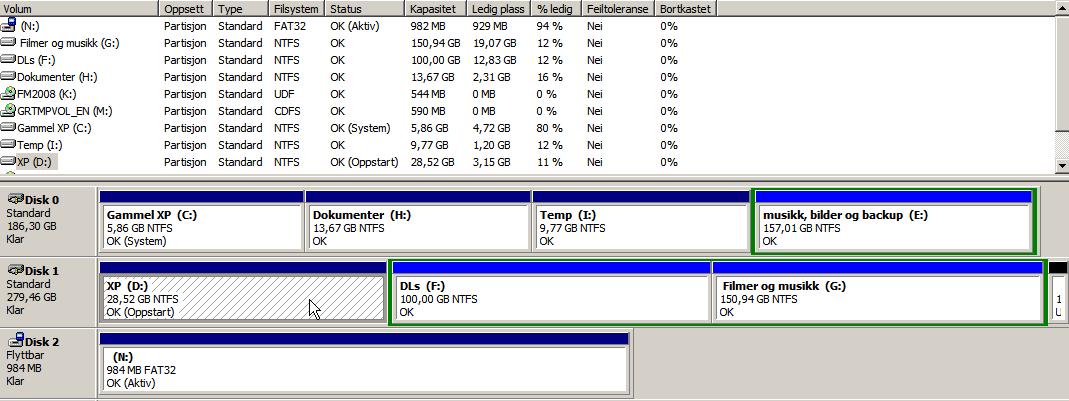The width and height of the screenshot is (1069, 401).
Task: Sort by the Status column header
Action: (x=365, y=9)
